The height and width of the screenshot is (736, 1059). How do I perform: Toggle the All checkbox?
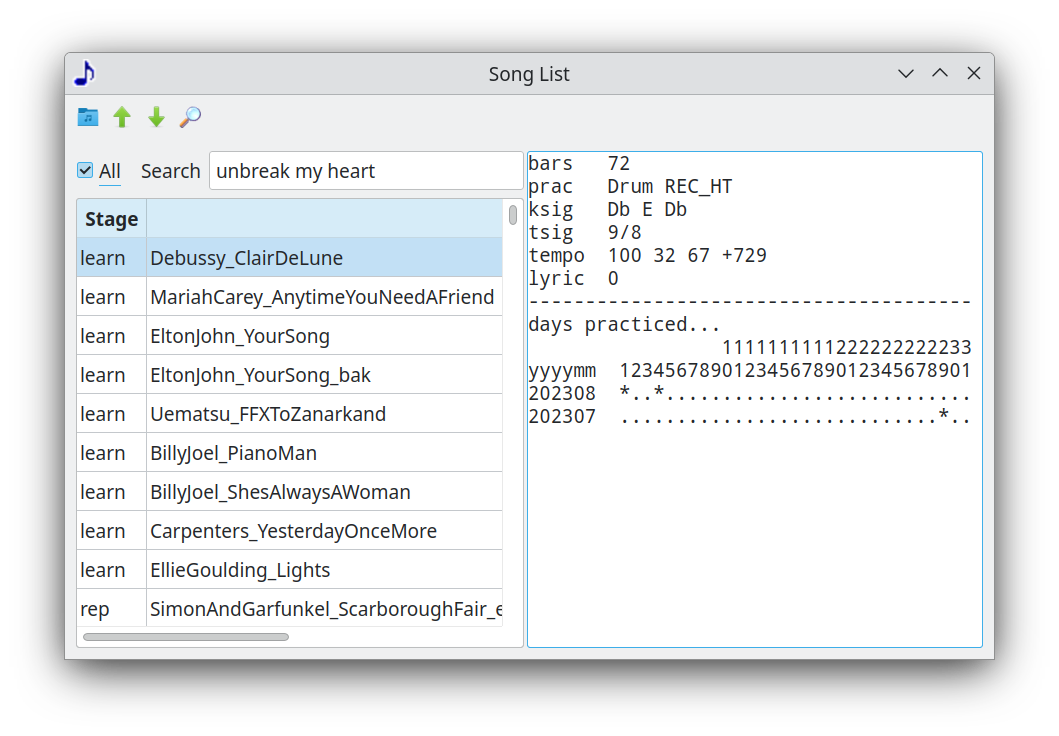[x=86, y=171]
